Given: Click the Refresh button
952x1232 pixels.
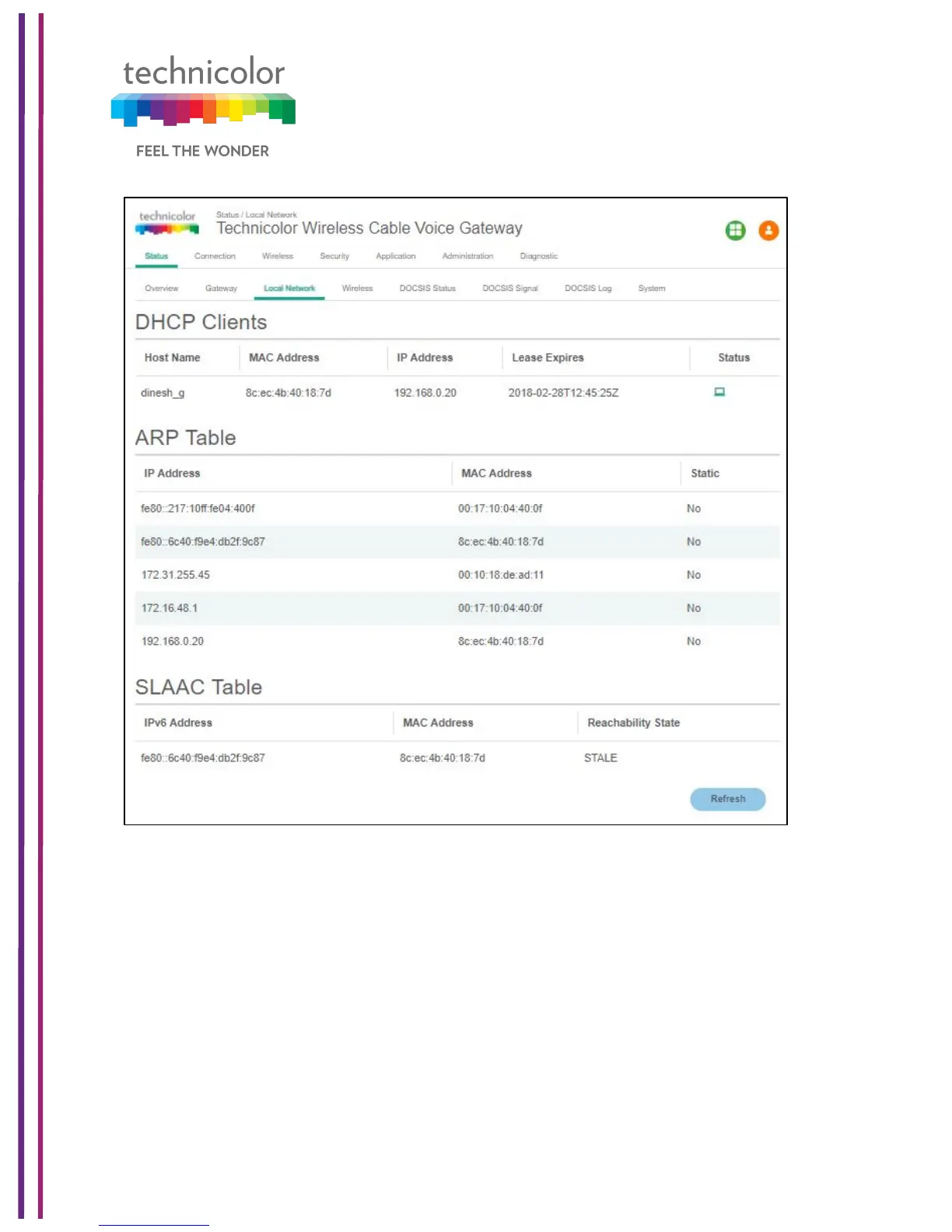Looking at the screenshot, I should click(728, 799).
